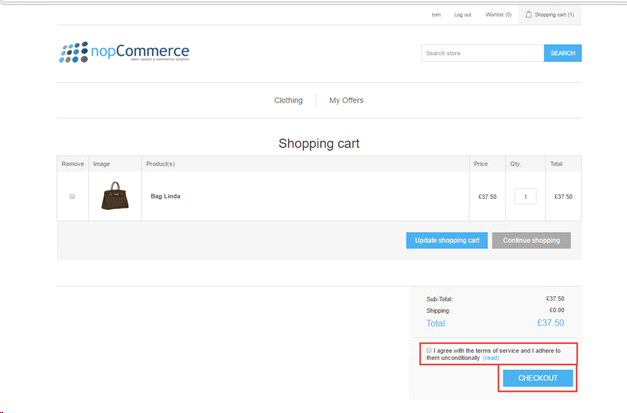
Task: Open the Clothing menu
Action: tap(288, 101)
